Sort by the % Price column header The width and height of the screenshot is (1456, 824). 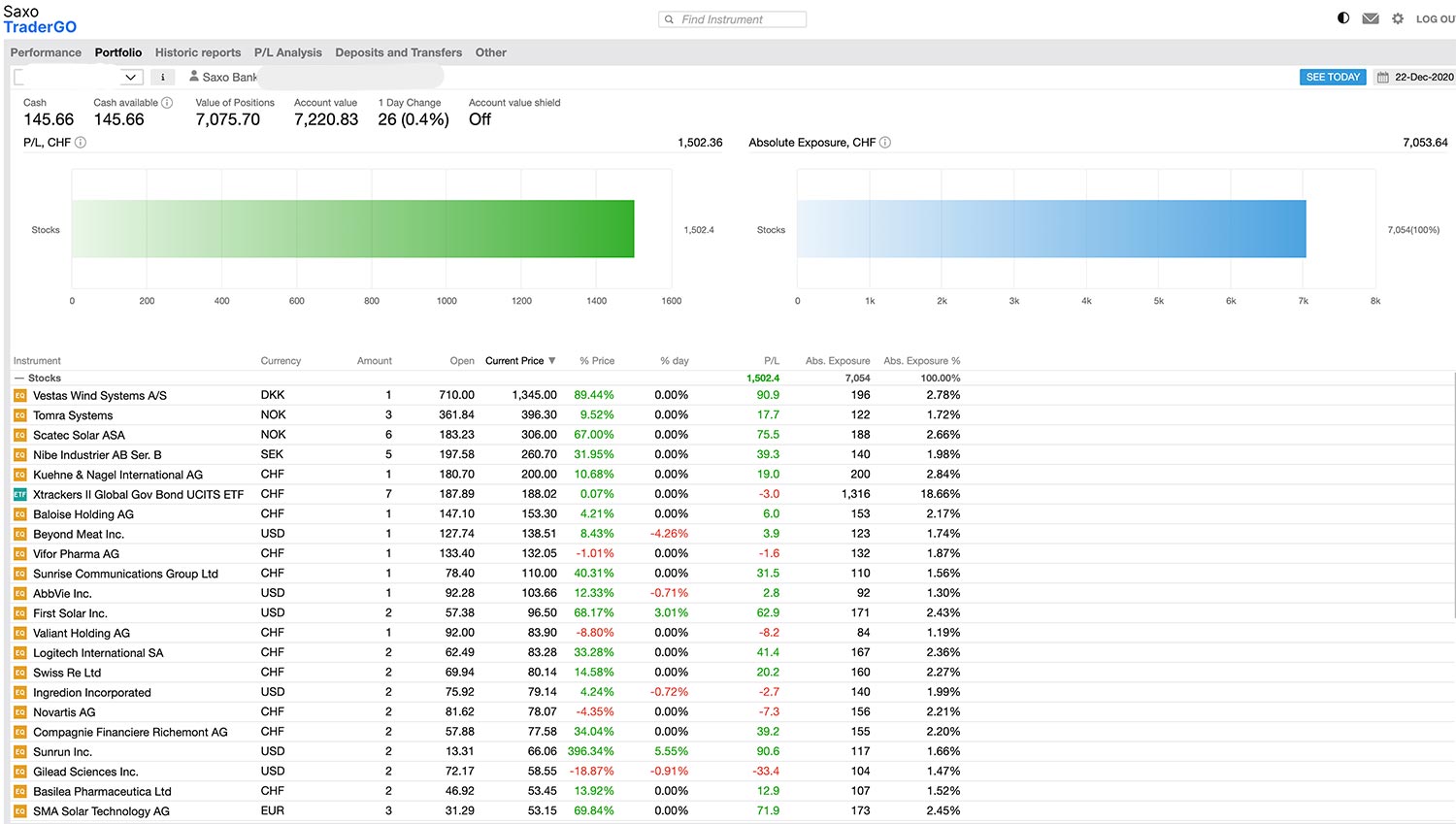click(x=597, y=361)
